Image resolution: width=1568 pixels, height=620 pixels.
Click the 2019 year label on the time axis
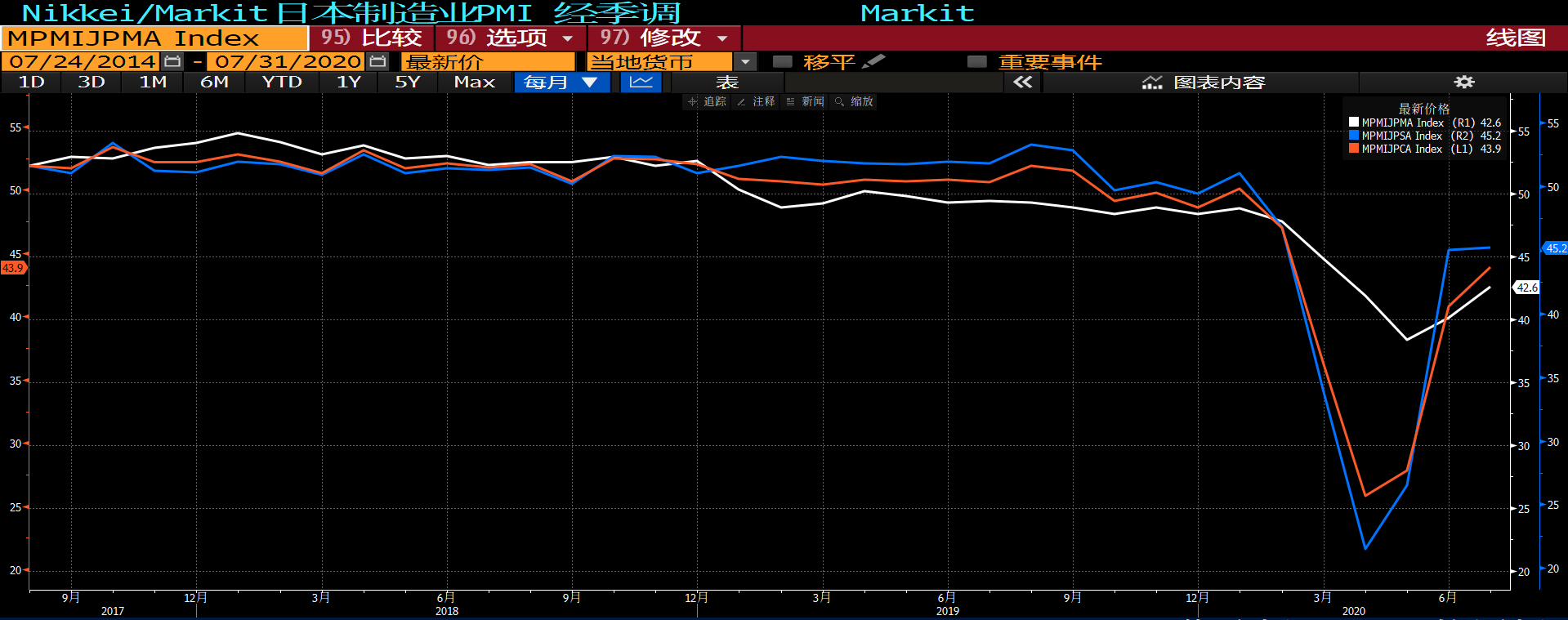948,611
